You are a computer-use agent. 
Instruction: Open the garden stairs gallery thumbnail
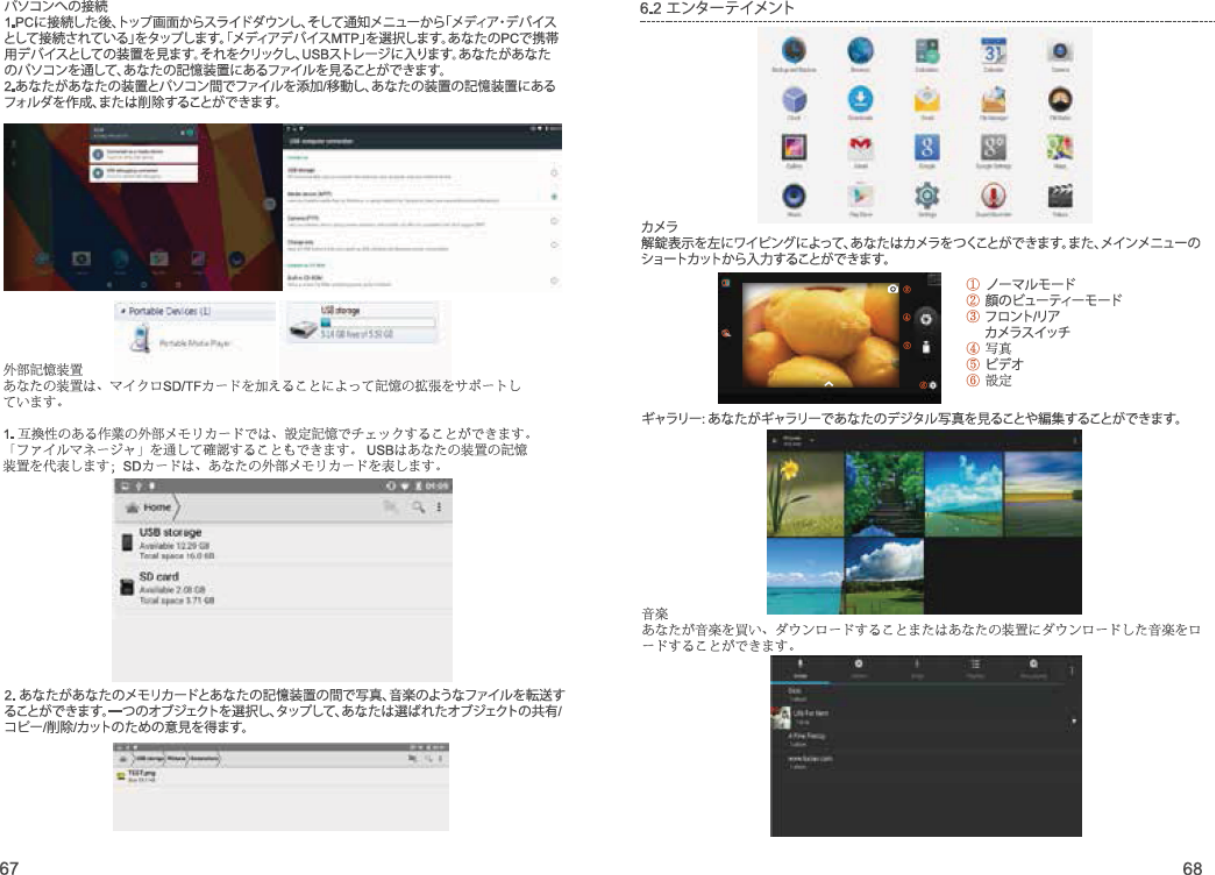point(883,494)
